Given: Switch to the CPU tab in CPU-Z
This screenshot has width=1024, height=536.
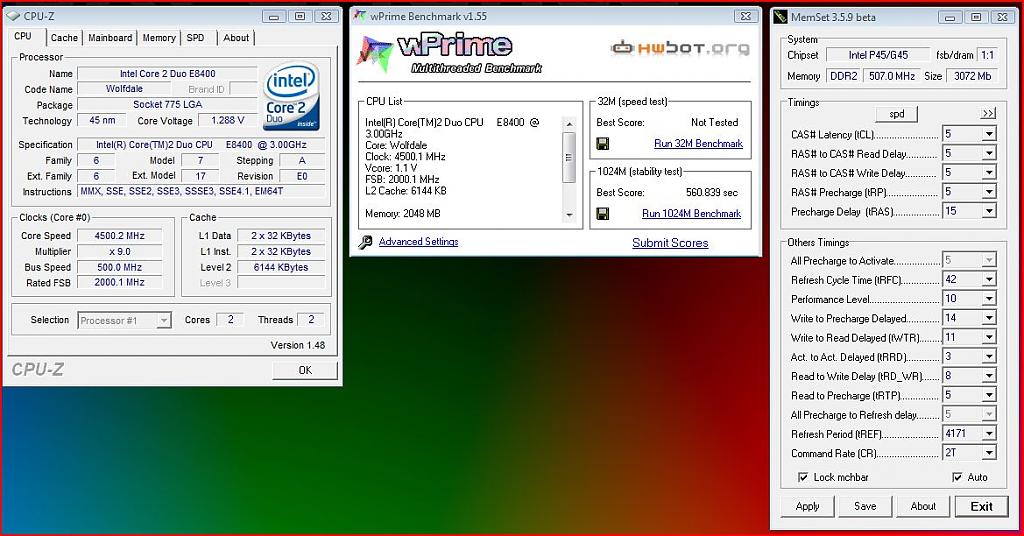Looking at the screenshot, I should 24,37.
